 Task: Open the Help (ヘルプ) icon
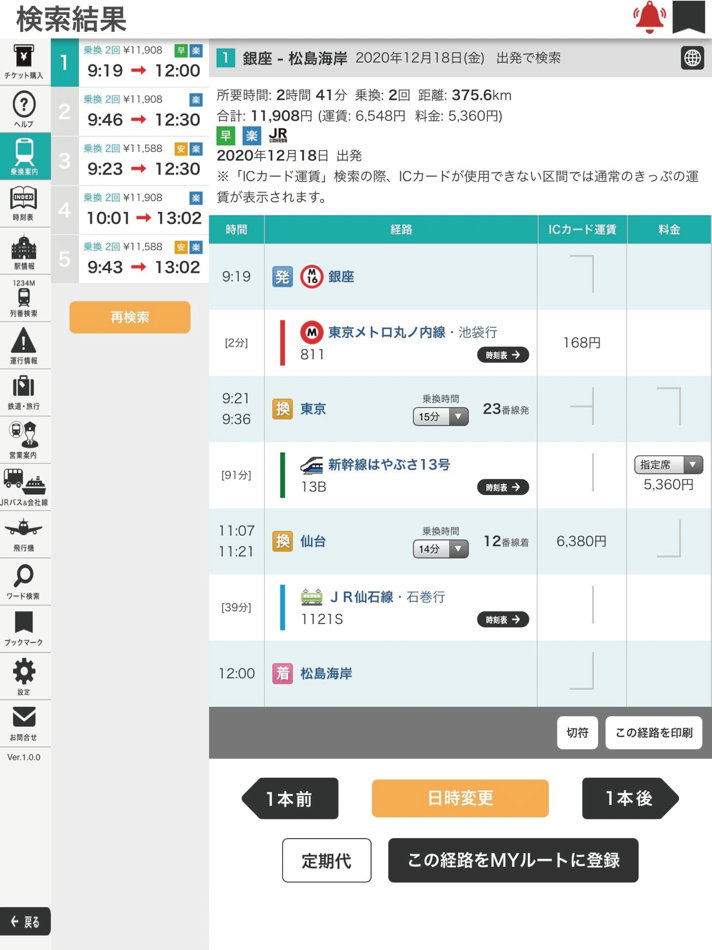[24, 110]
